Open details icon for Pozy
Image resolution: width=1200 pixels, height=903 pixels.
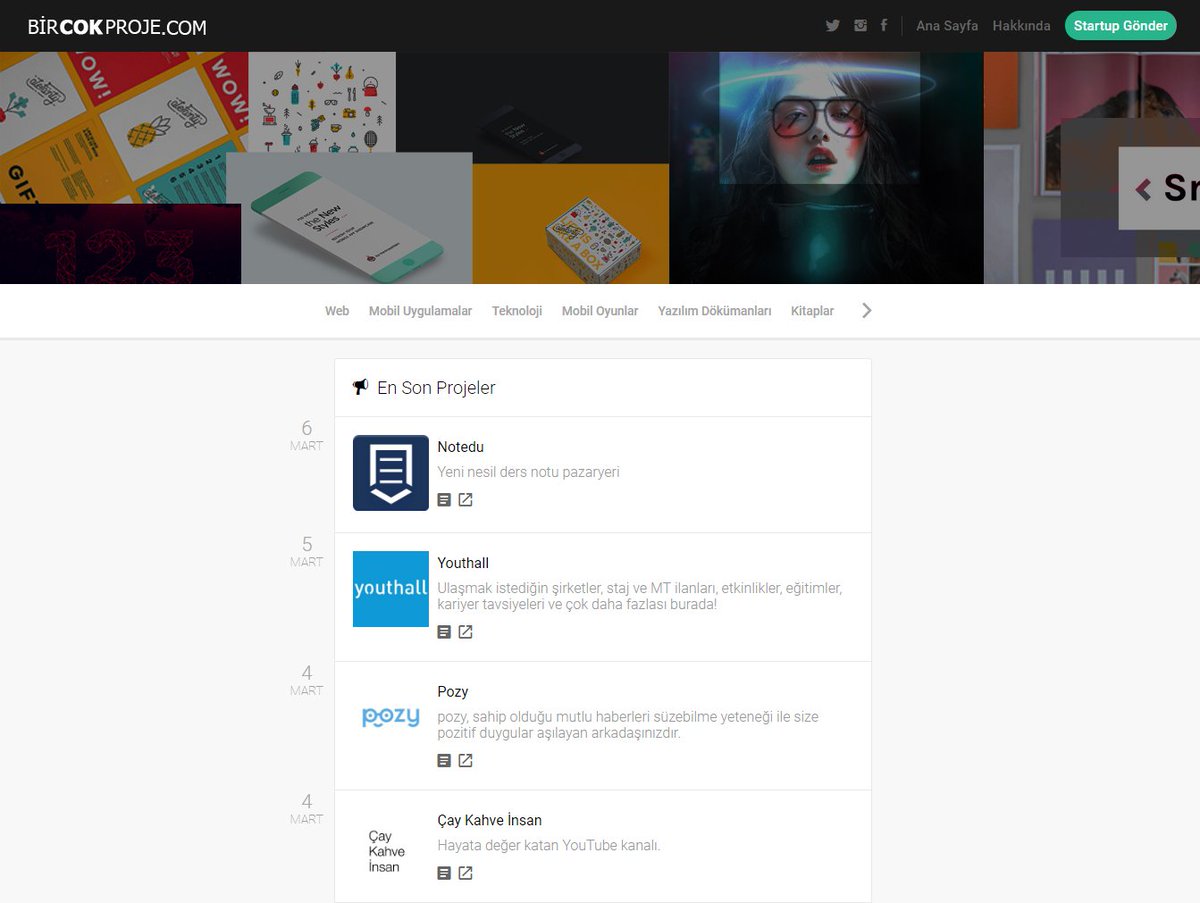tap(445, 761)
